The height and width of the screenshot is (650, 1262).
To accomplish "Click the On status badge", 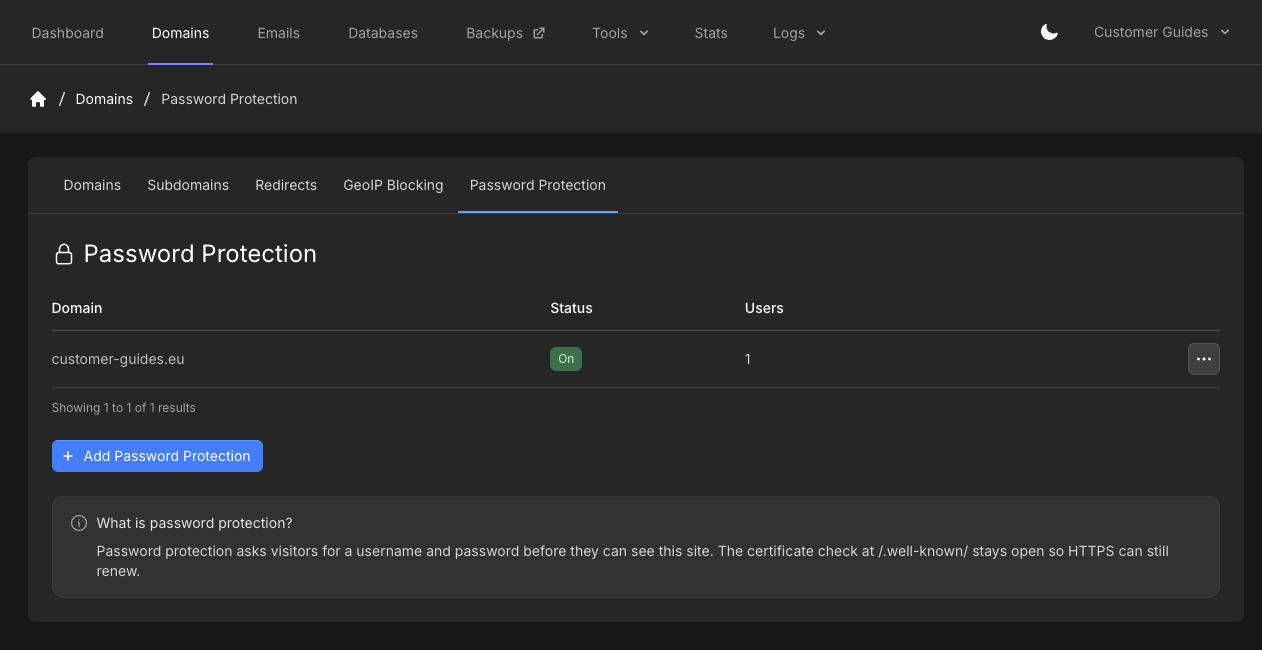I will [566, 359].
